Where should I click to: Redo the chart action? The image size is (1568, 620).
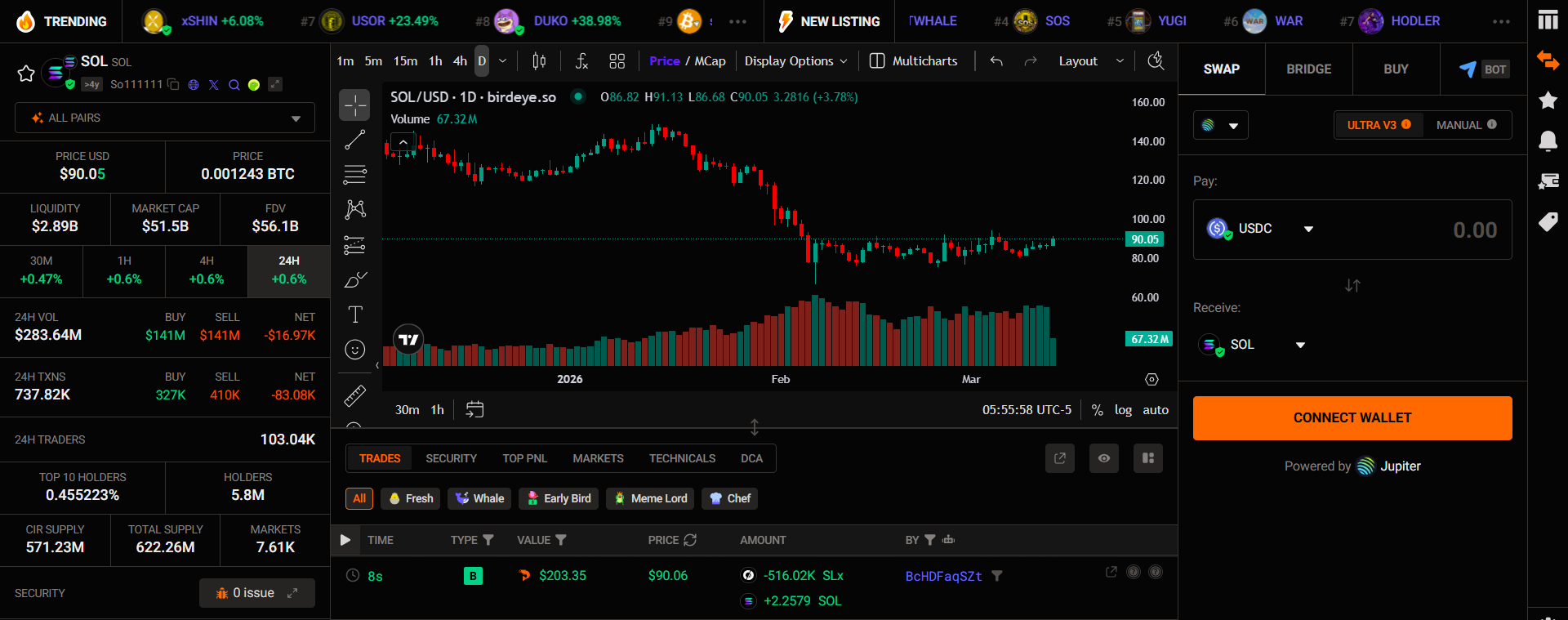coord(1031,61)
